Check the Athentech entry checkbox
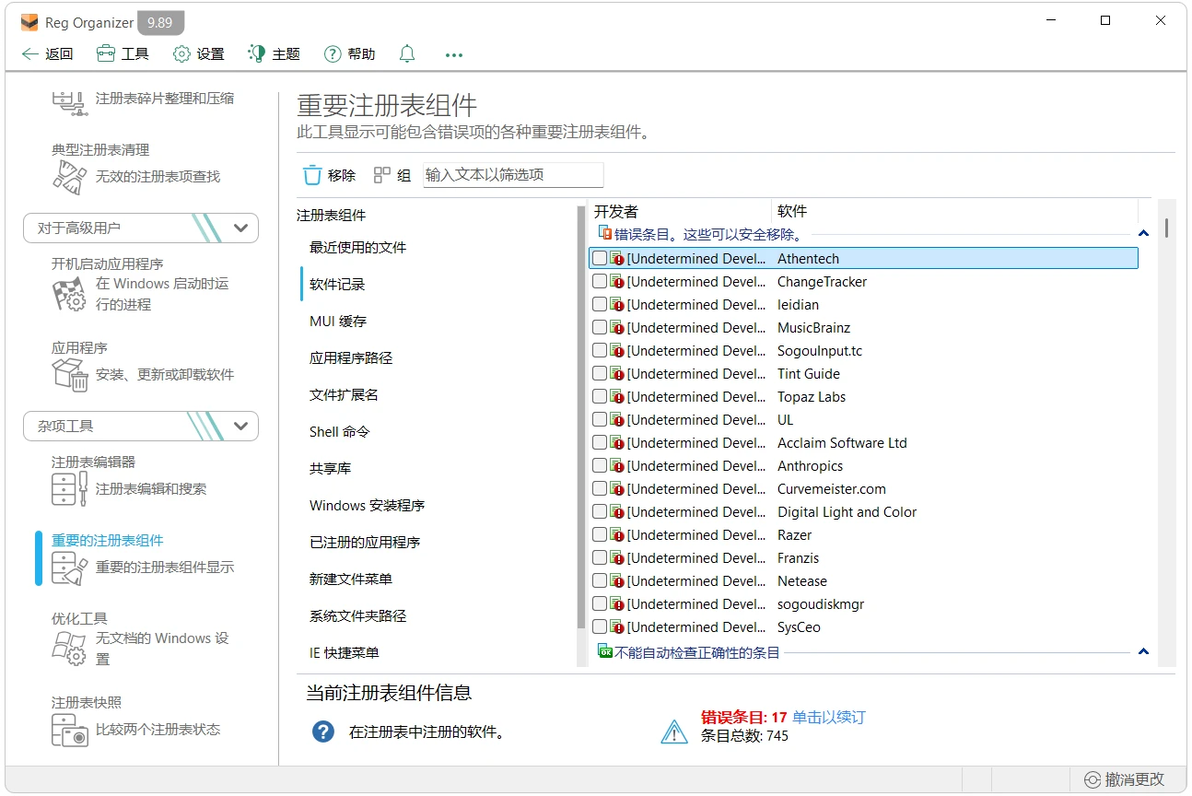The height and width of the screenshot is (796, 1192). (600, 258)
